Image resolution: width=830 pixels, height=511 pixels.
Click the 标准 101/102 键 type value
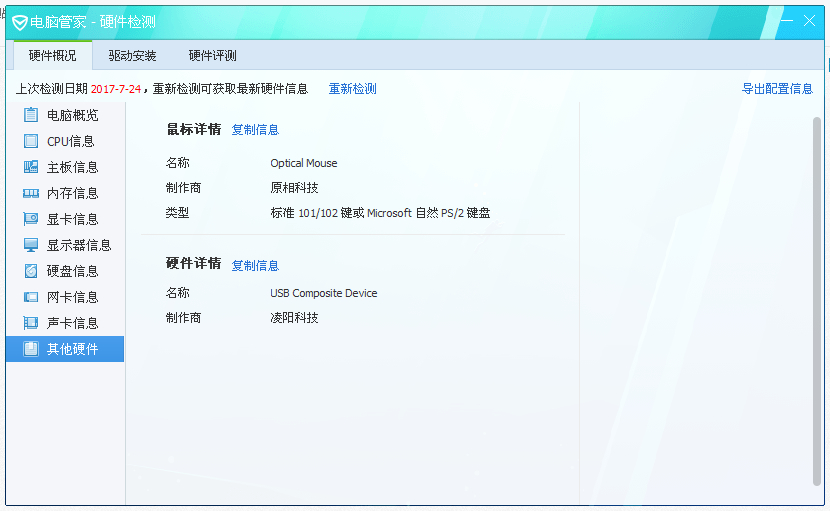(380, 213)
